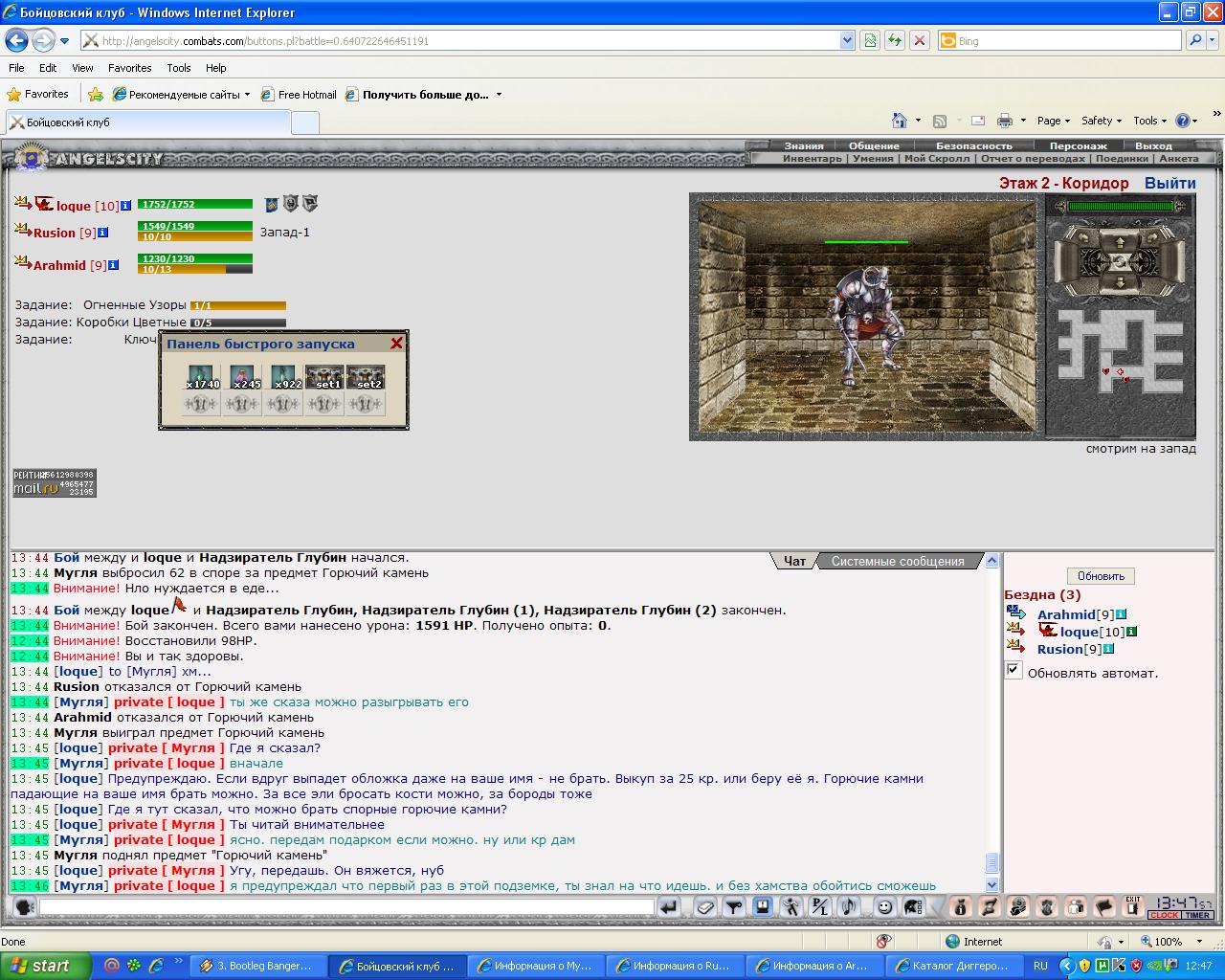The width and height of the screenshot is (1225, 980).
Task: Click the browser Refresh button
Action: (x=895, y=40)
